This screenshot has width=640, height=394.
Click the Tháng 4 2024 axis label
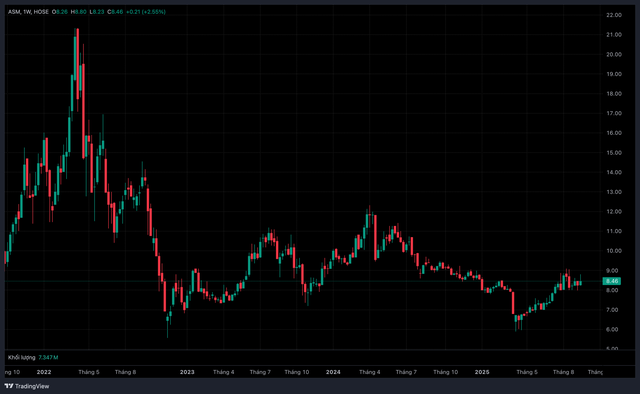tap(369, 372)
